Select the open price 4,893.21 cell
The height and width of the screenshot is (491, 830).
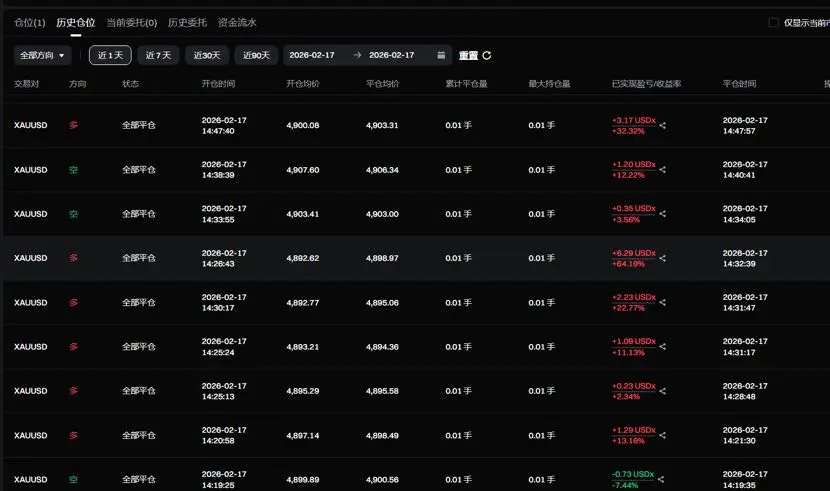pos(303,347)
